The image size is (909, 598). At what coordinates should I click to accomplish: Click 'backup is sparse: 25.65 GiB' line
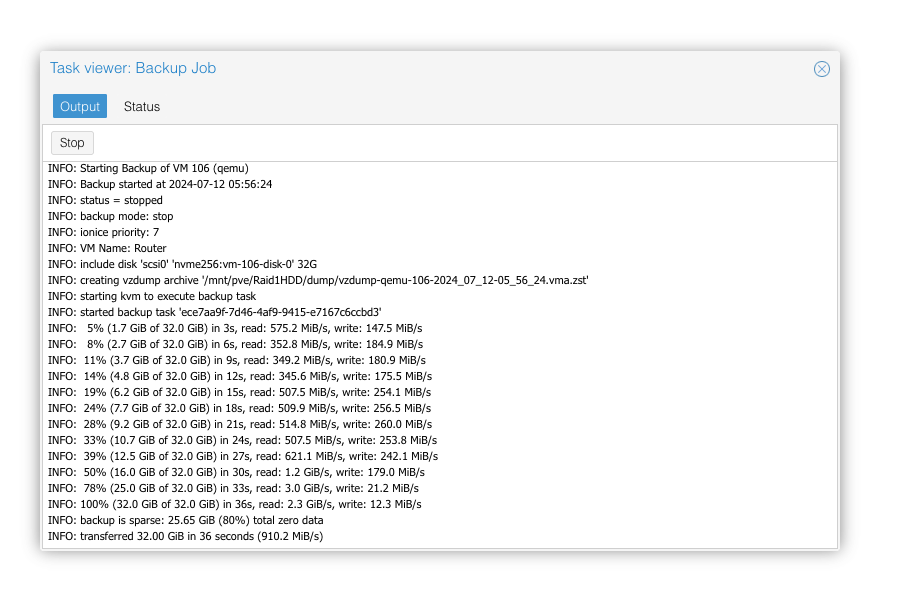tap(186, 520)
